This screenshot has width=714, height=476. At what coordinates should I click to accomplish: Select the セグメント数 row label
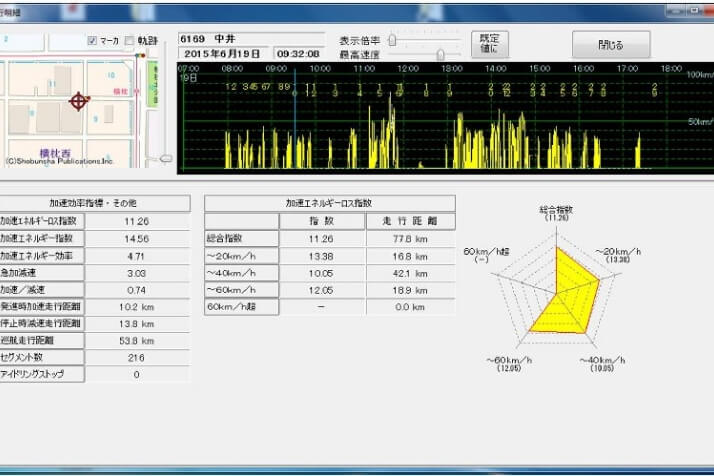41,357
